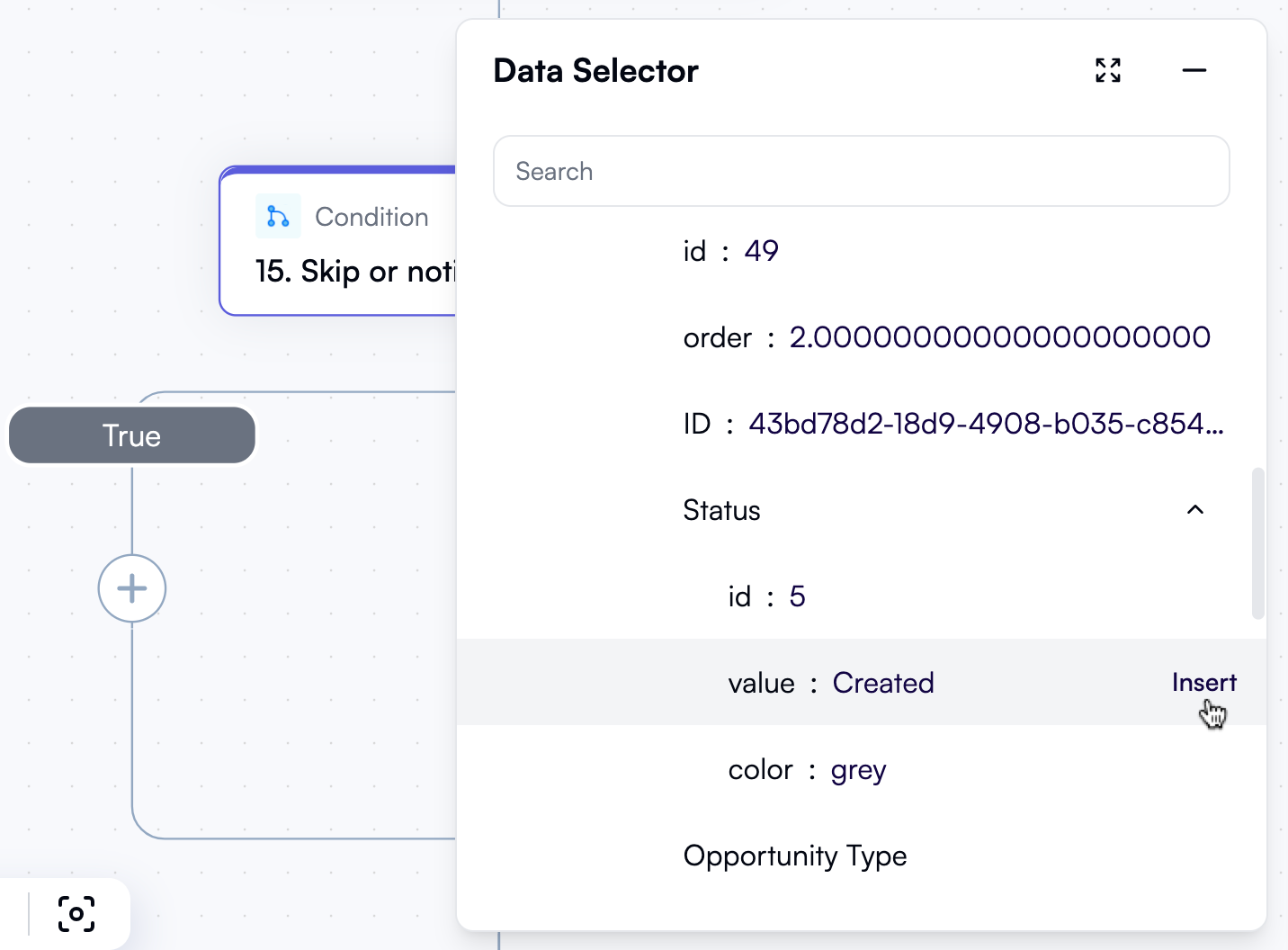This screenshot has width=1288, height=950.
Task: Click the Data Selector title
Action: pyautogui.click(x=595, y=70)
